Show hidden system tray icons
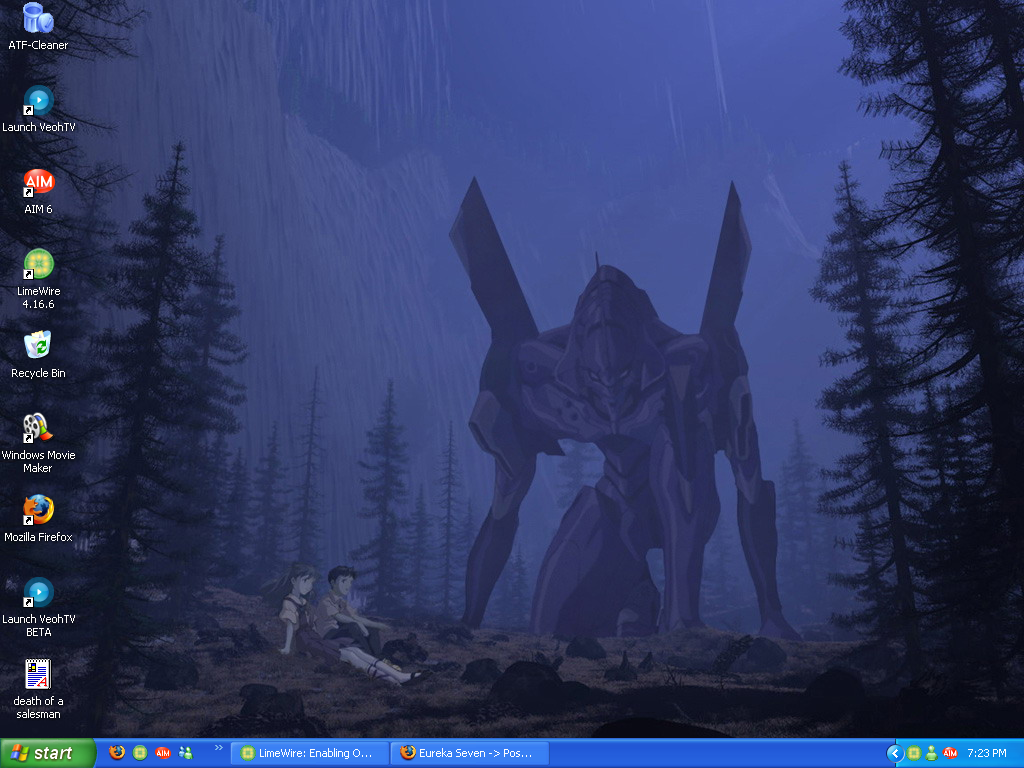Image resolution: width=1024 pixels, height=768 pixels. point(895,753)
